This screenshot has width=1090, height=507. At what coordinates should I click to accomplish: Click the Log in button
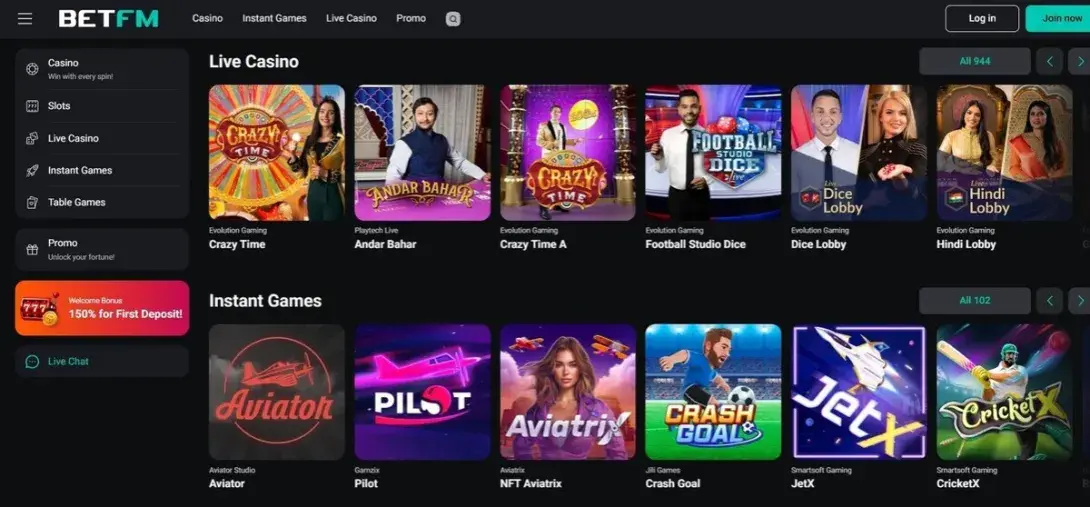tap(982, 19)
